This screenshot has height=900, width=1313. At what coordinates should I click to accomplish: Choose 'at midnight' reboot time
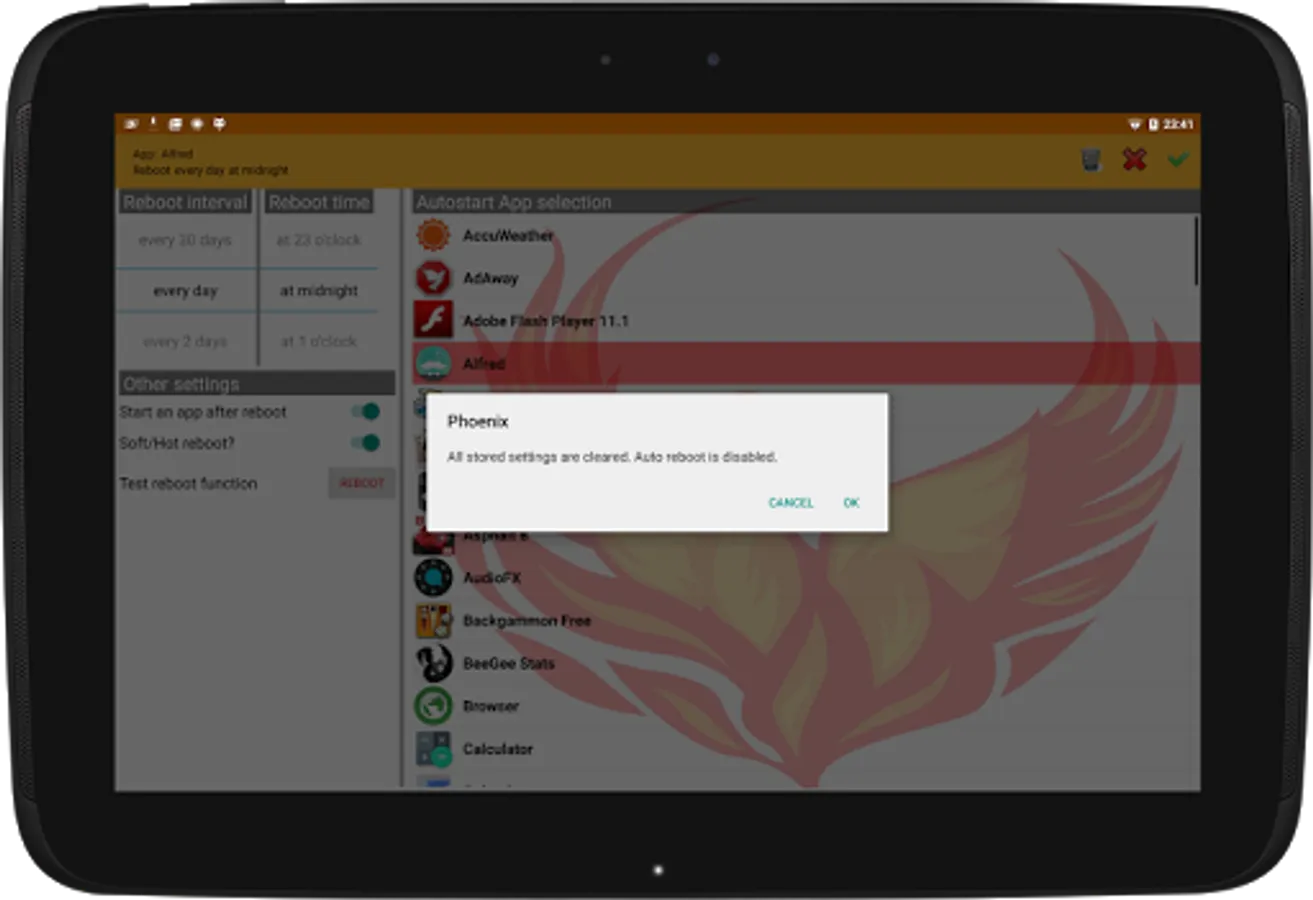(x=319, y=291)
